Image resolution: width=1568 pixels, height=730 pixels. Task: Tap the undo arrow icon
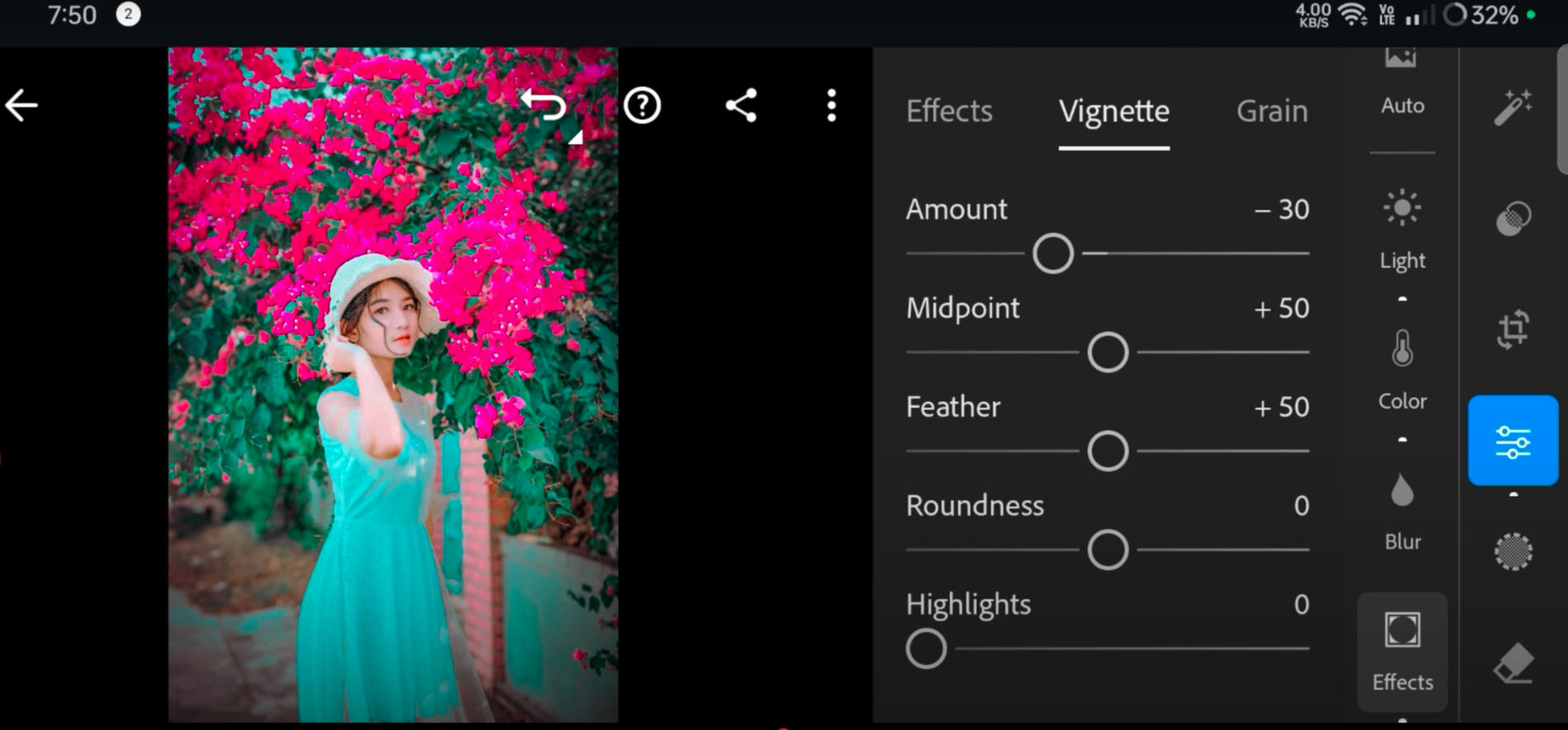544,106
